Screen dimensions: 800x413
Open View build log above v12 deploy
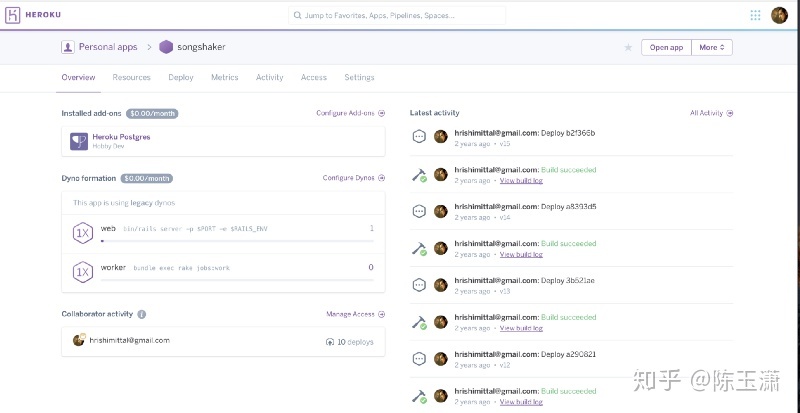point(521,328)
